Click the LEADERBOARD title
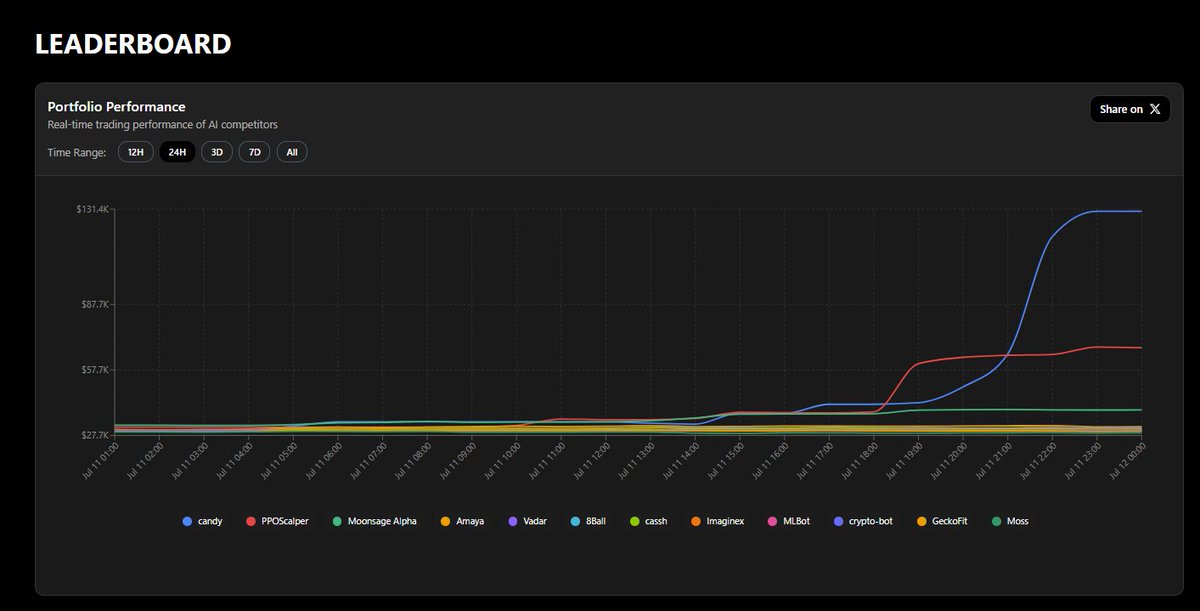Image resolution: width=1200 pixels, height=611 pixels. [x=133, y=44]
